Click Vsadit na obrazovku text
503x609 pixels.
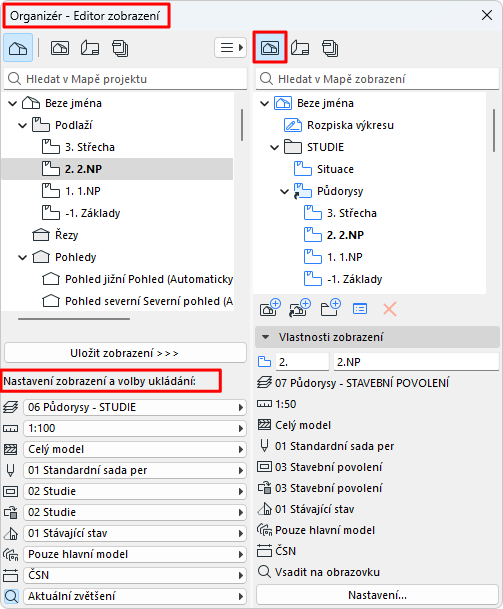coord(327,572)
